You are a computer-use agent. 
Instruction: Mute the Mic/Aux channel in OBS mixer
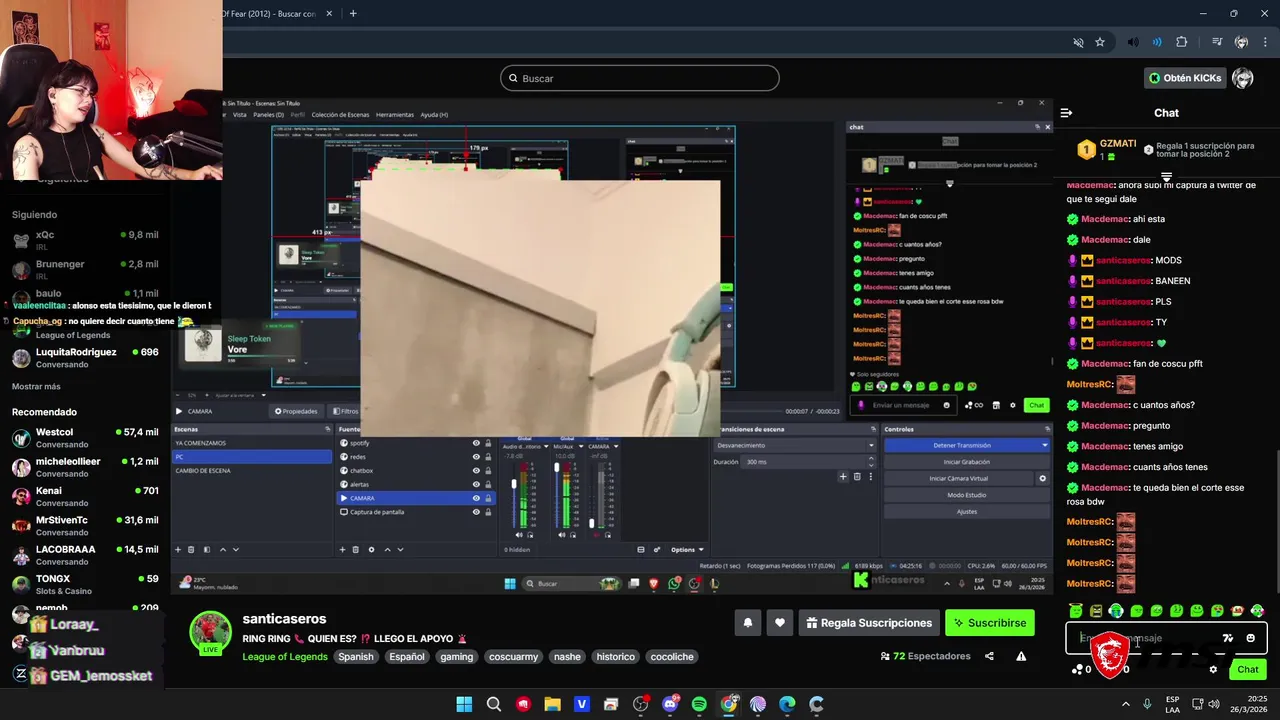click(x=562, y=535)
